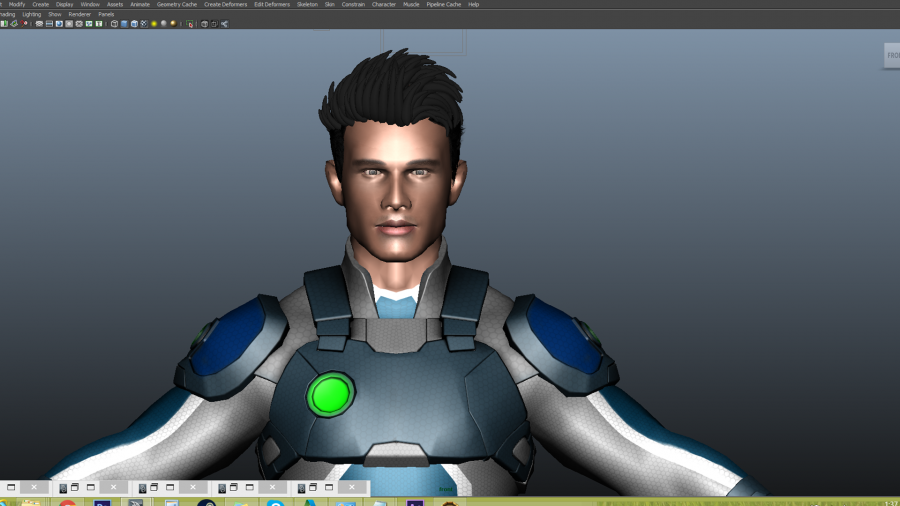Open Skype from the taskbar
This screenshot has width=900, height=506.
(x=275, y=503)
